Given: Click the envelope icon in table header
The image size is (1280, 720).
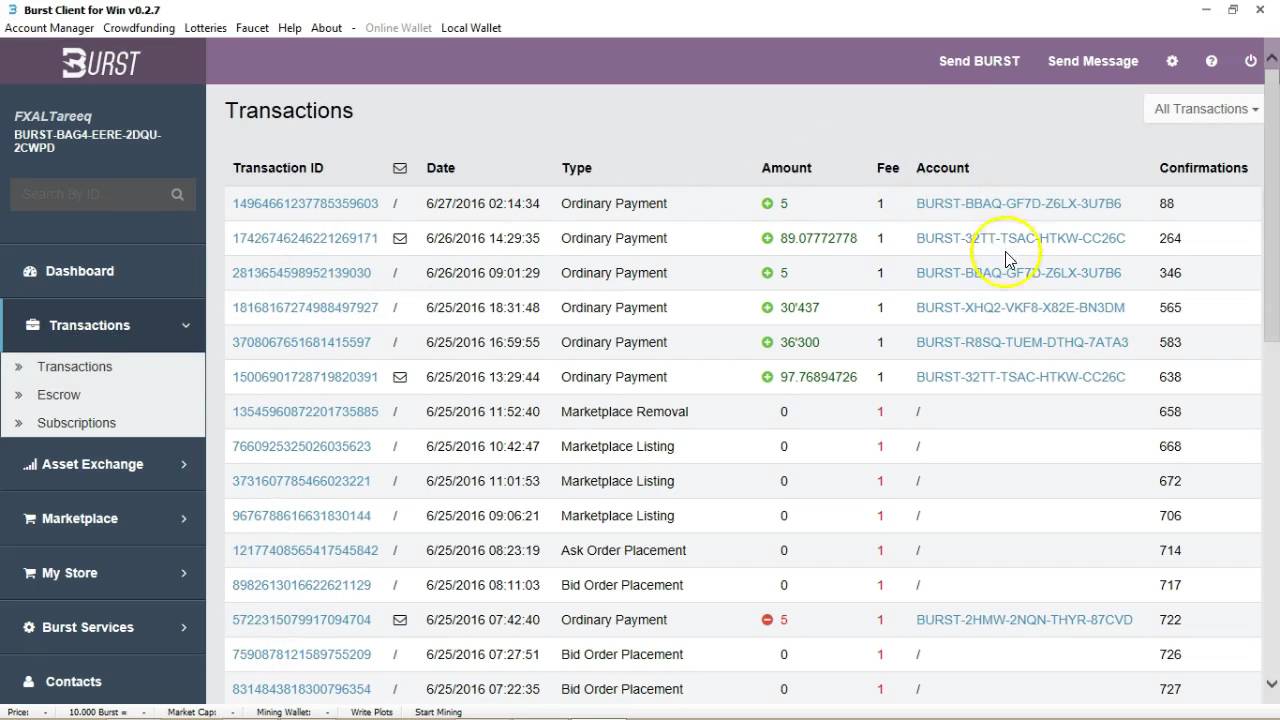Looking at the screenshot, I should 400,168.
